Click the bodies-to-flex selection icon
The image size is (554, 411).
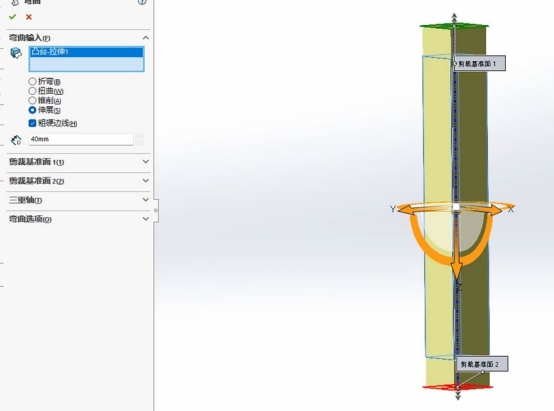click(16, 53)
